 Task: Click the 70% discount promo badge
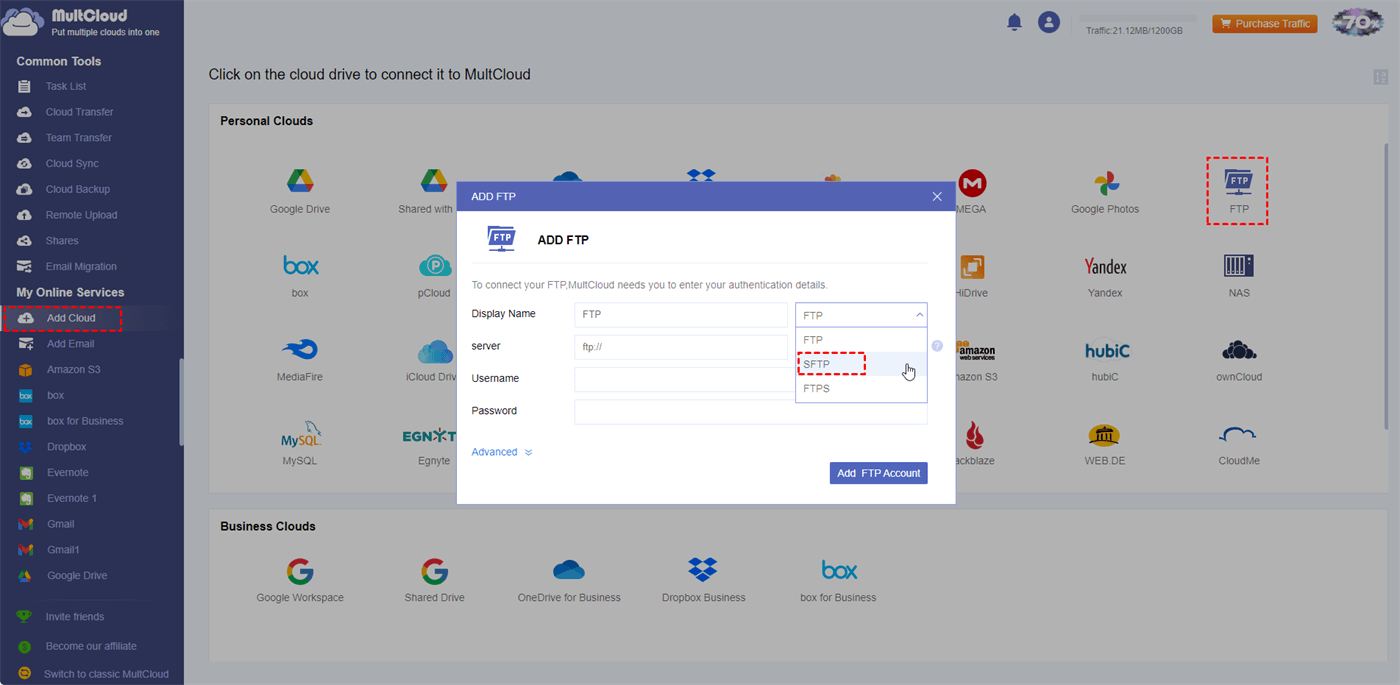click(1357, 22)
